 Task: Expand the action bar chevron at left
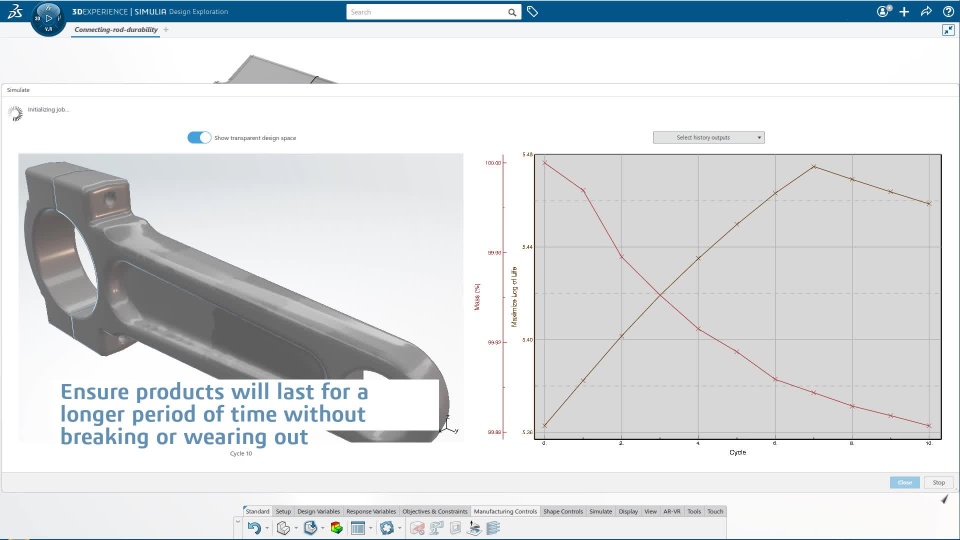click(x=238, y=522)
